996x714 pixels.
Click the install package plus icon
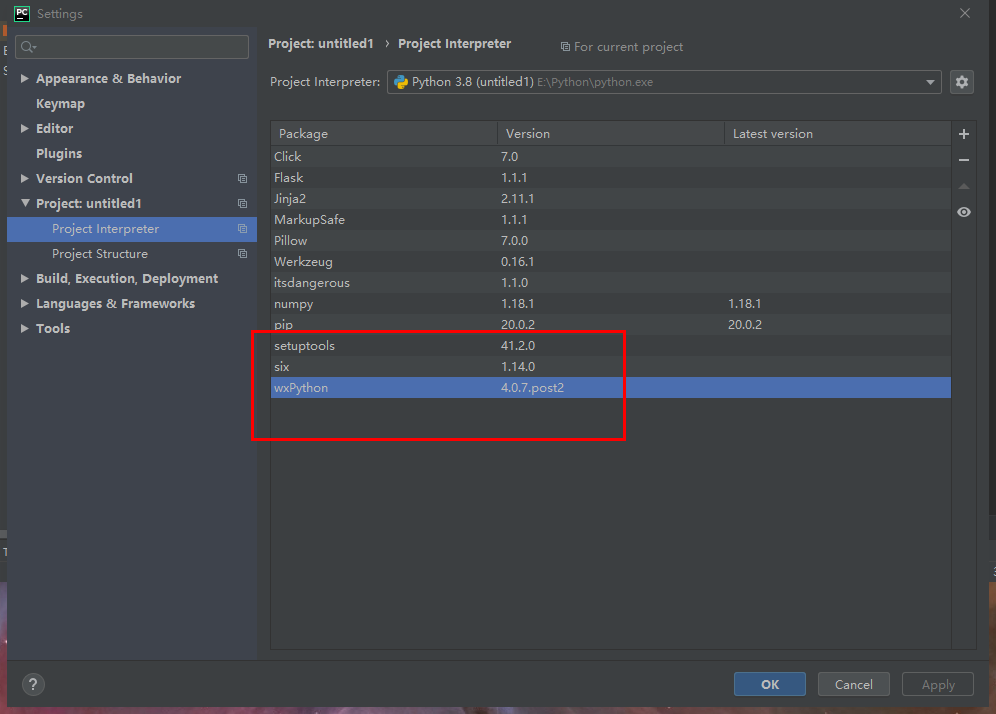click(963, 134)
